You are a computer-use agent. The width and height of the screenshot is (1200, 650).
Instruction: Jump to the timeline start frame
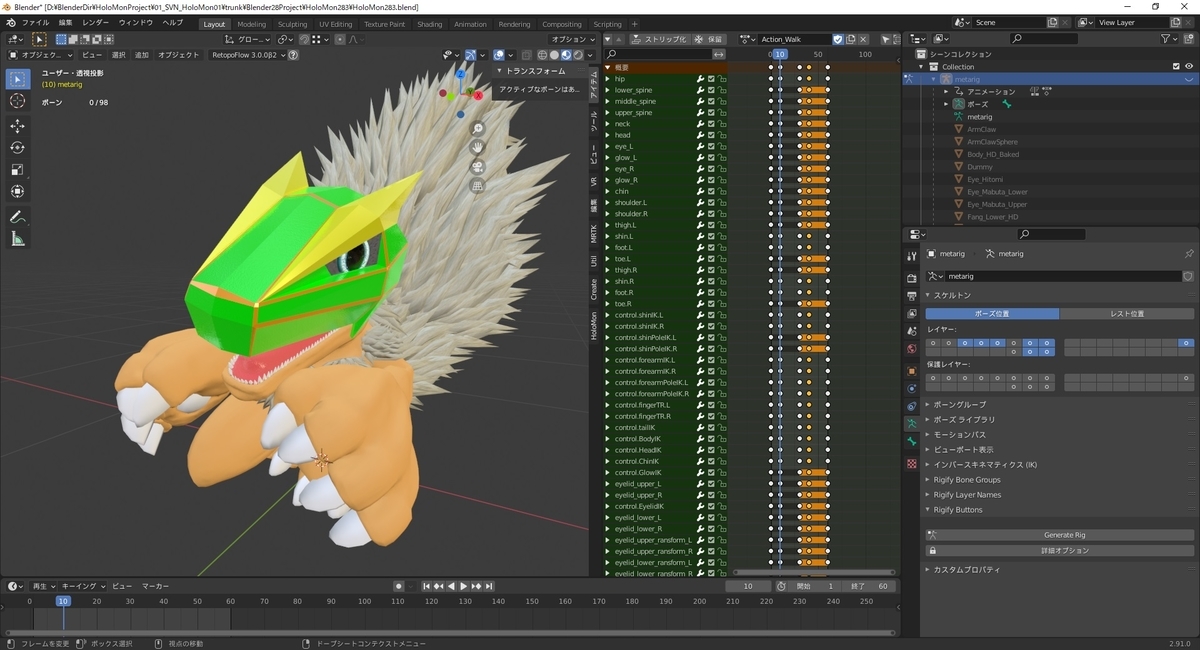click(x=427, y=586)
